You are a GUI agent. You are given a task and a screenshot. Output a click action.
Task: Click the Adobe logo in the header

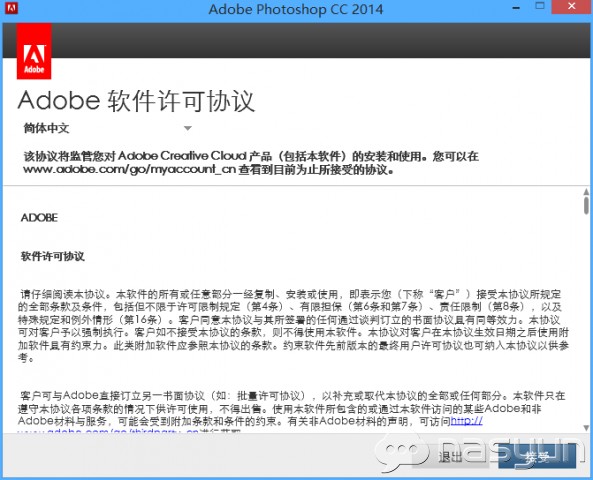point(34,51)
